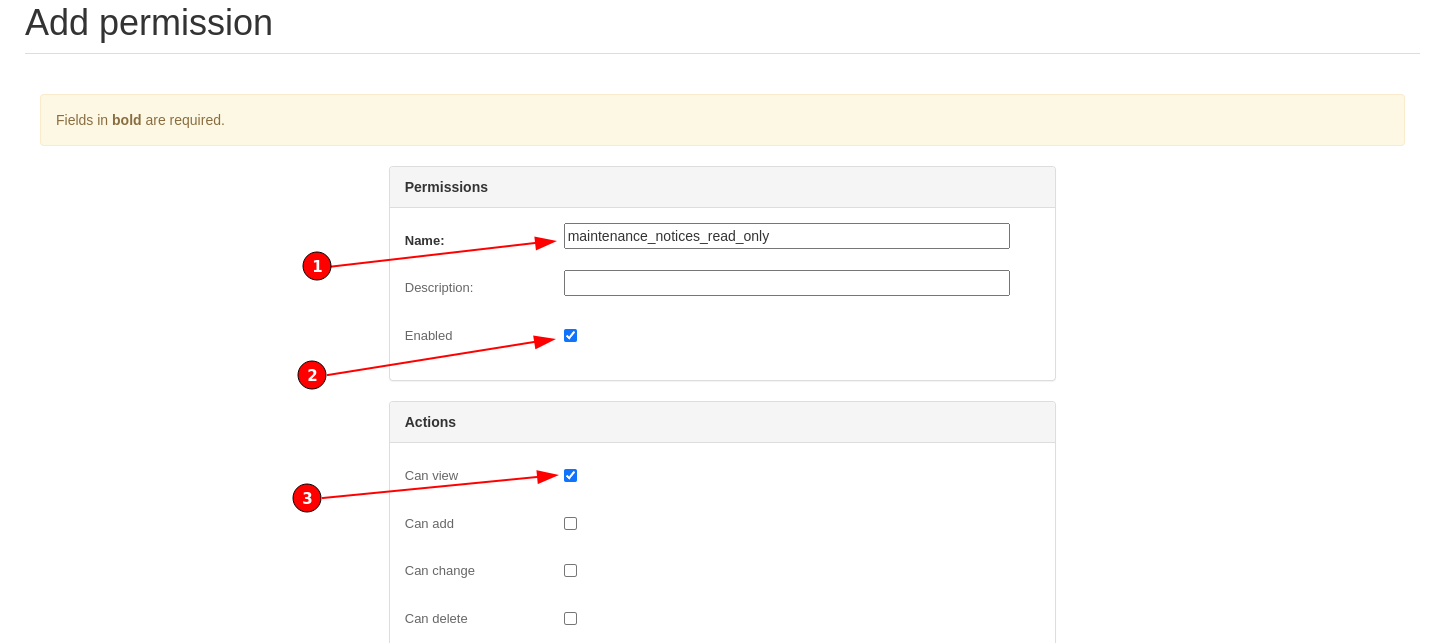The width and height of the screenshot is (1444, 643).
Task: Click the "Description:" field label
Action: pyautogui.click(x=438, y=287)
